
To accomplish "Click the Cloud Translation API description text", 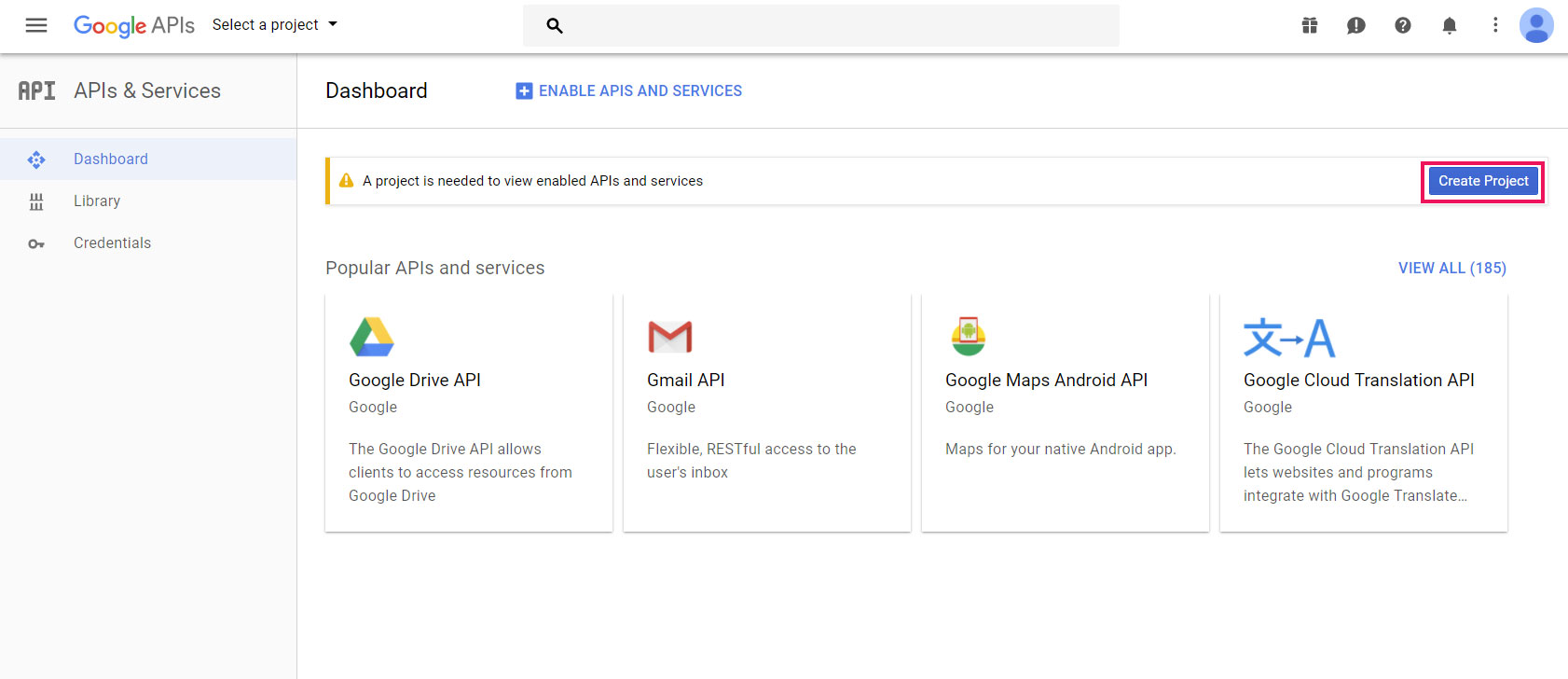I will coord(1359,472).
